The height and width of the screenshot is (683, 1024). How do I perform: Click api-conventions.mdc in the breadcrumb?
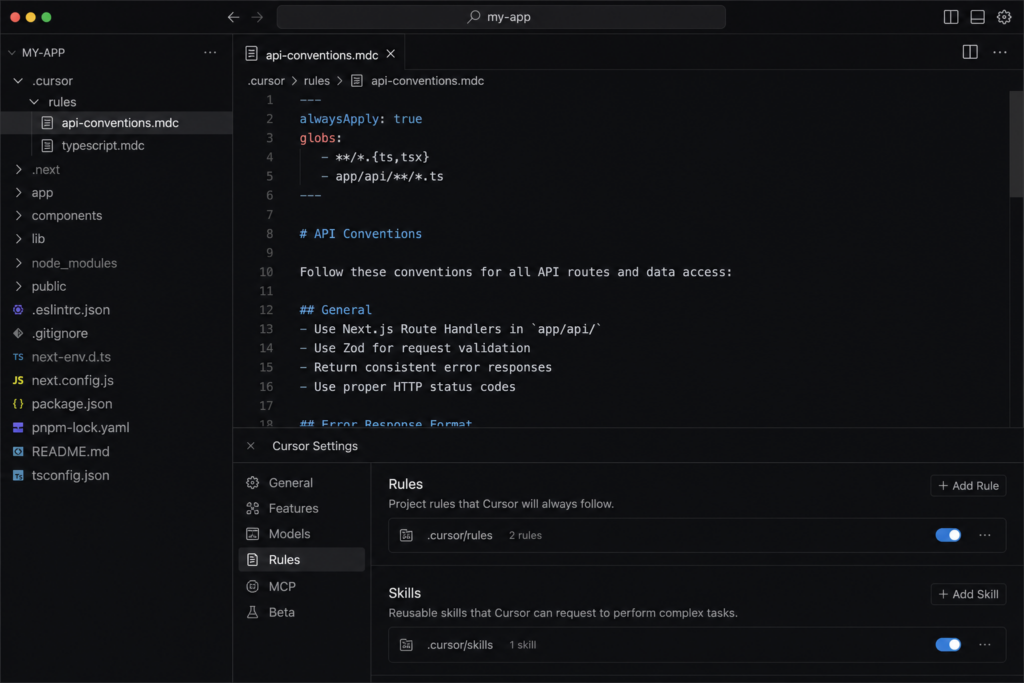[427, 81]
